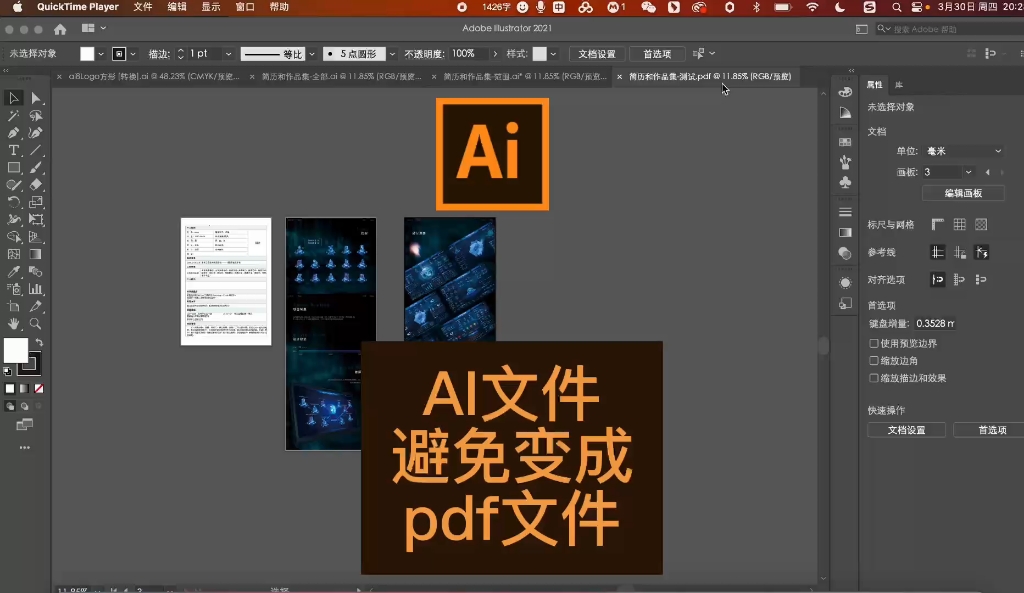Check the 缩放边角 option
This screenshot has width=1024, height=593.
tap(872, 358)
